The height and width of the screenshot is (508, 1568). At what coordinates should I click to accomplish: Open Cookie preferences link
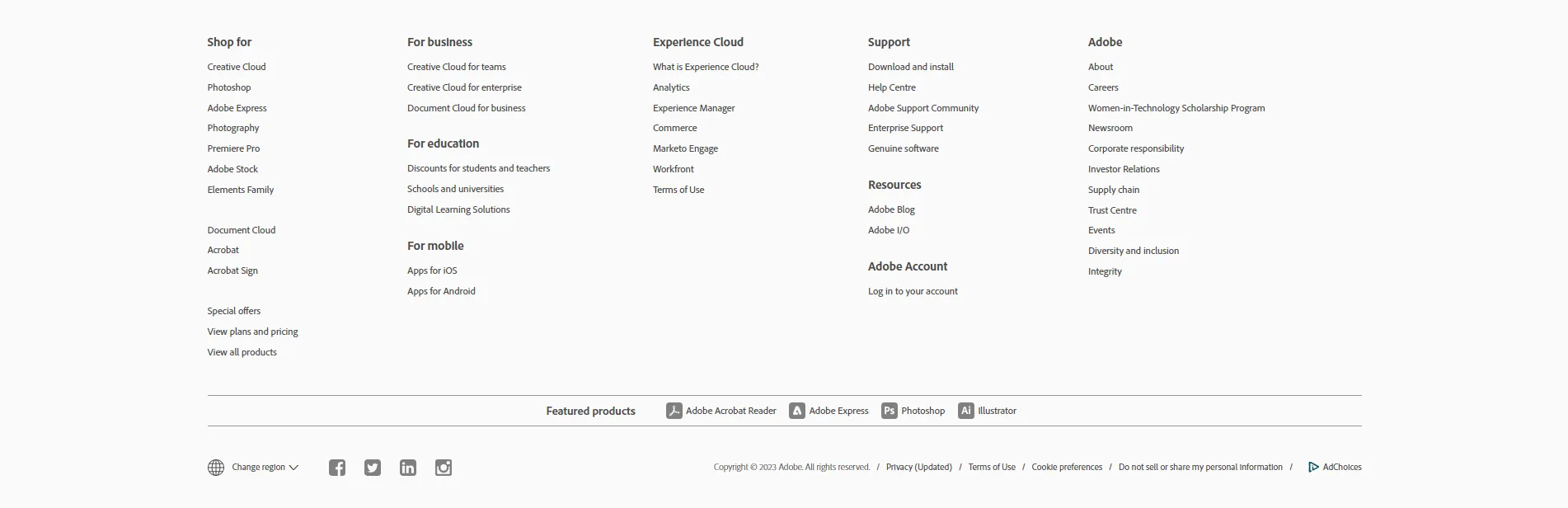(x=1067, y=467)
